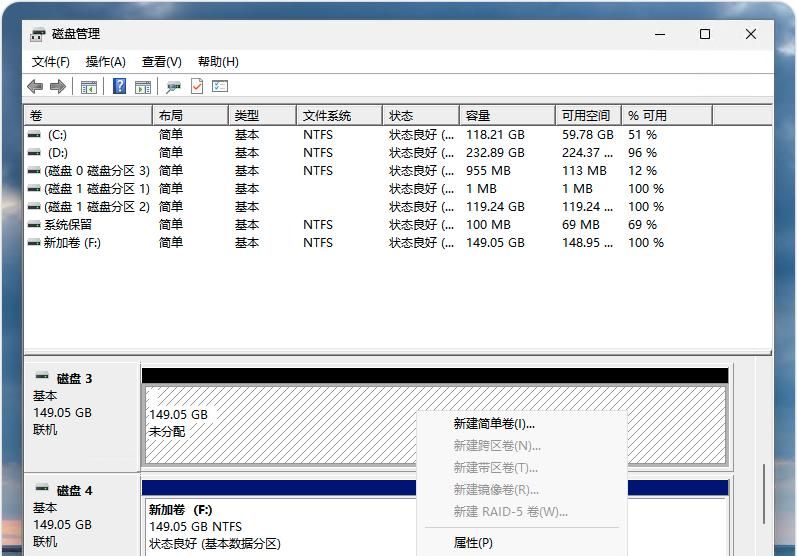
Task: Click the 51 % free percentage cell
Action: [x=642, y=135]
